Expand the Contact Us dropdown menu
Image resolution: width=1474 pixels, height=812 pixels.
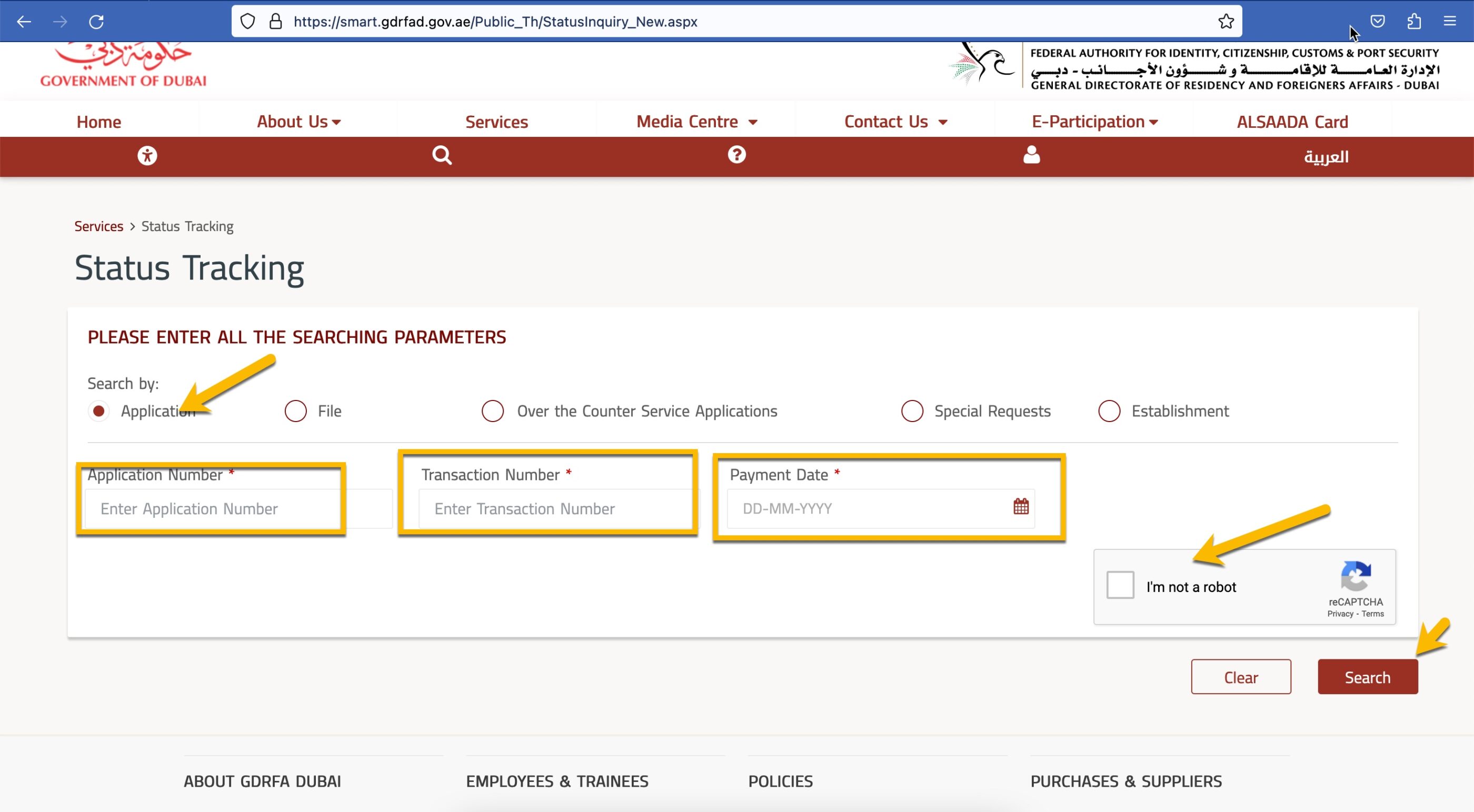point(894,121)
